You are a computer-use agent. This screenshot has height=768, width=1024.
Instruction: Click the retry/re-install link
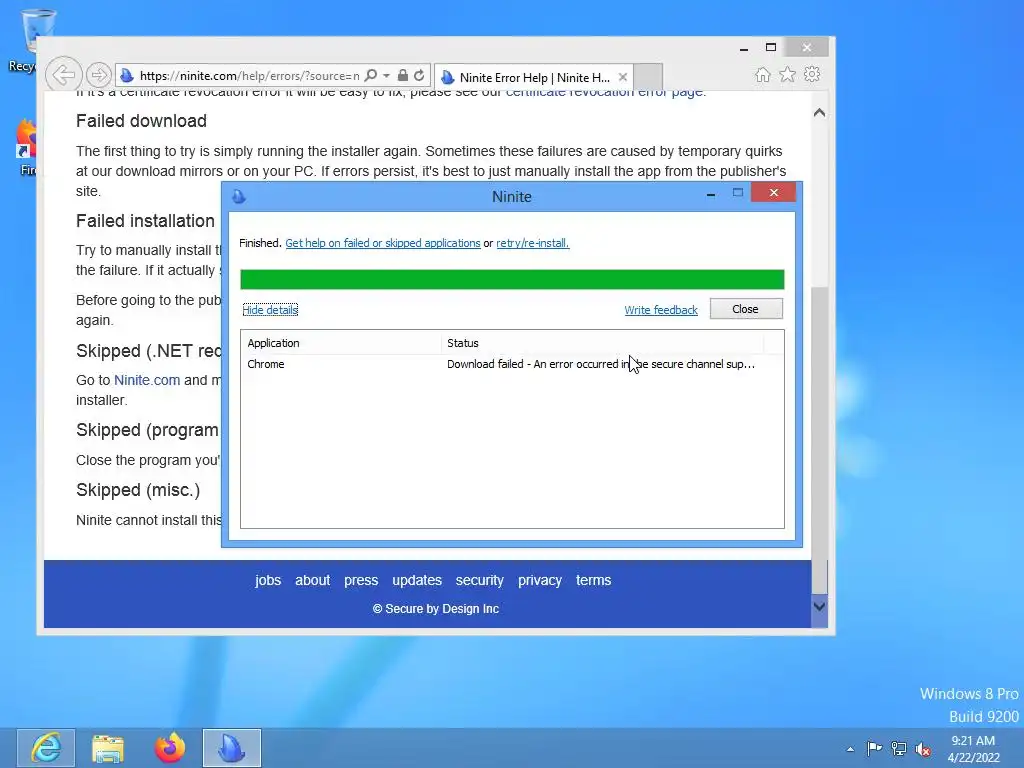click(x=532, y=243)
